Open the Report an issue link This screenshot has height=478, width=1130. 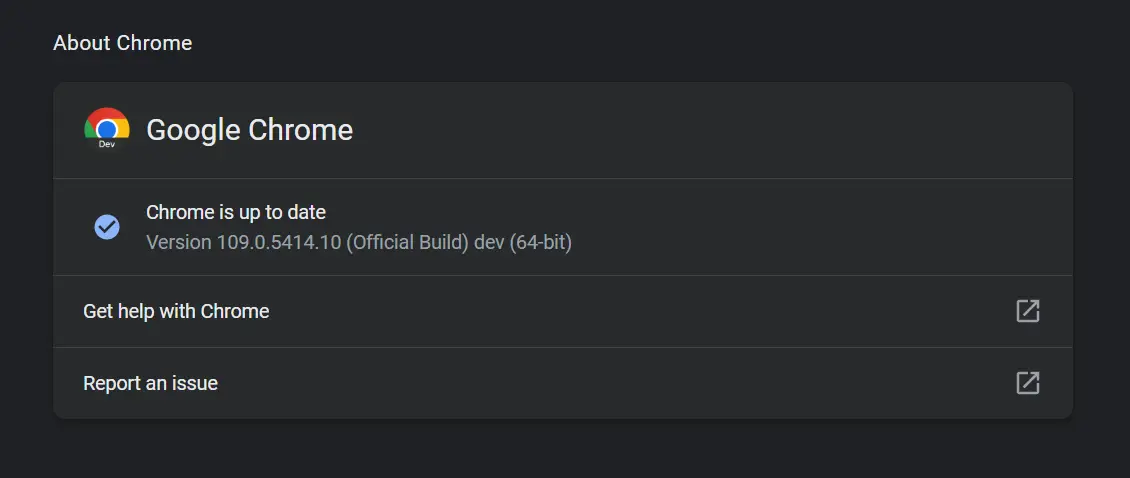(151, 383)
